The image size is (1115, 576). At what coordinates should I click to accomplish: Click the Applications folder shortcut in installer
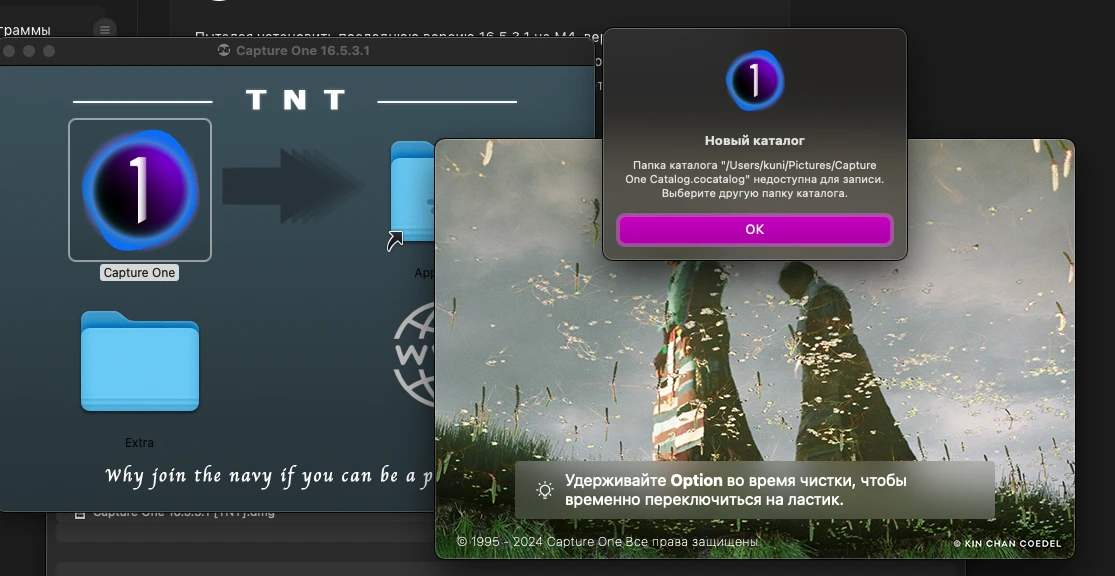pyautogui.click(x=412, y=192)
